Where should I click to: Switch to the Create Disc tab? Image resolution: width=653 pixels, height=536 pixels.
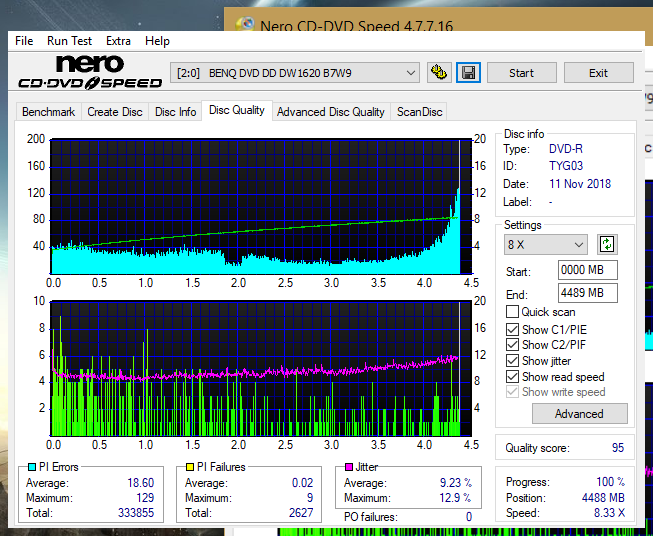[x=115, y=112]
